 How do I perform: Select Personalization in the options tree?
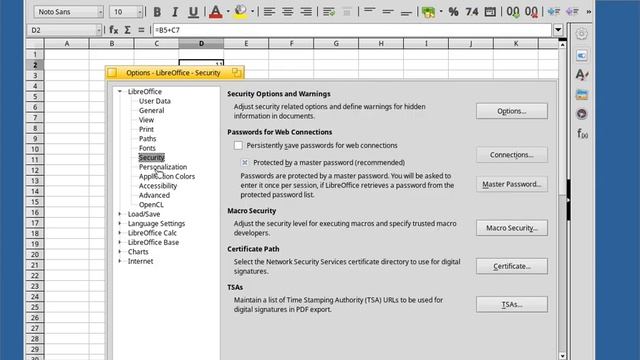click(x=163, y=167)
